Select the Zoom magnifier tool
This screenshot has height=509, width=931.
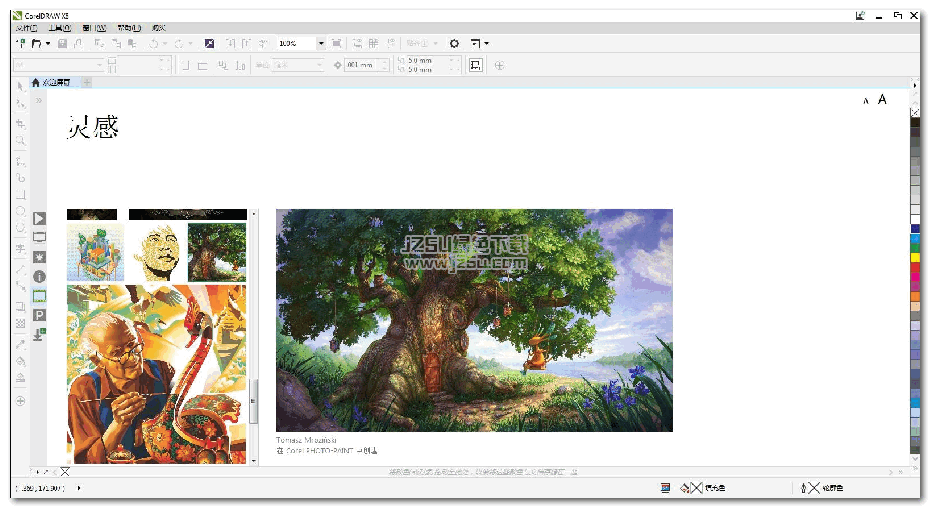pos(20,141)
